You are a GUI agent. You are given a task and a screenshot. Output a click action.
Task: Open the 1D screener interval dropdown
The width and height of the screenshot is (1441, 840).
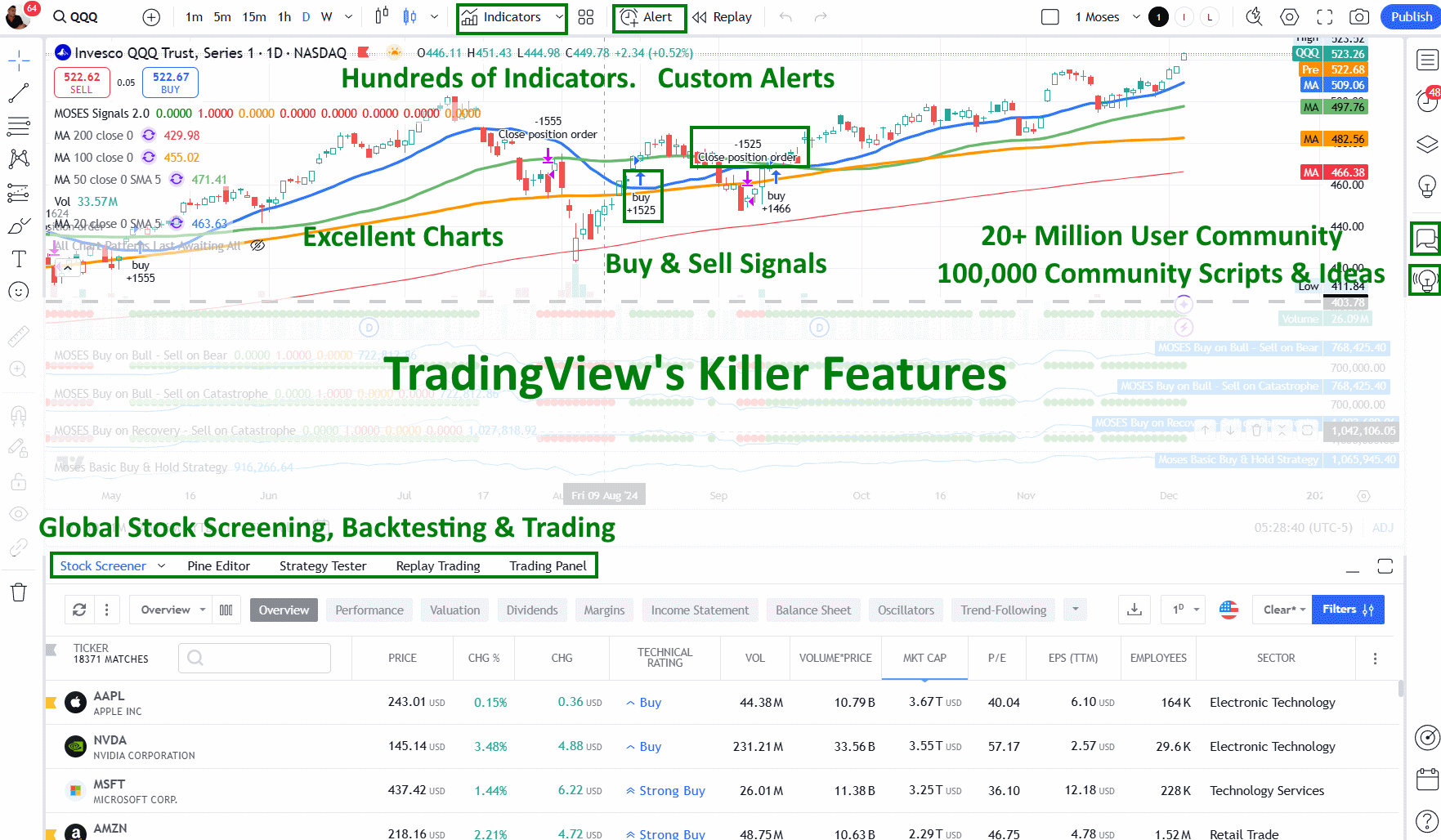tap(1184, 610)
